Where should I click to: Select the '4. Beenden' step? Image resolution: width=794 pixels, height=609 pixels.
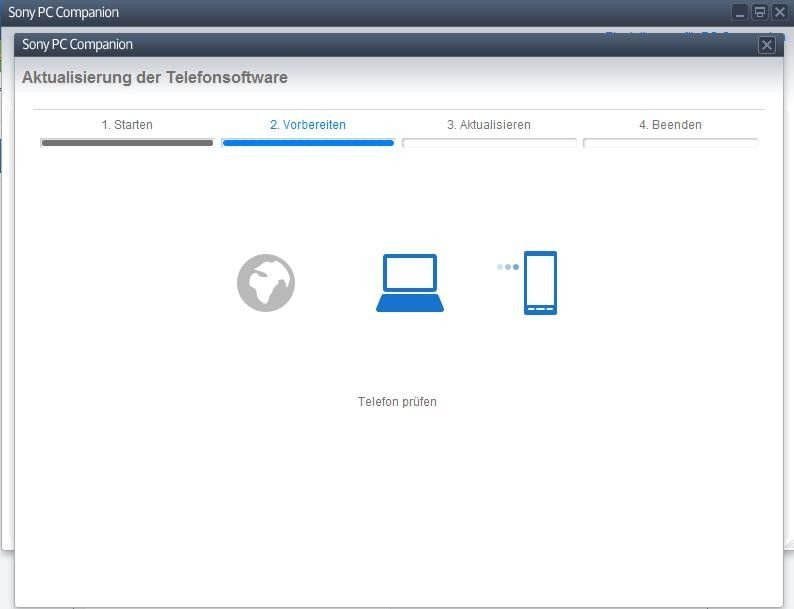[670, 125]
